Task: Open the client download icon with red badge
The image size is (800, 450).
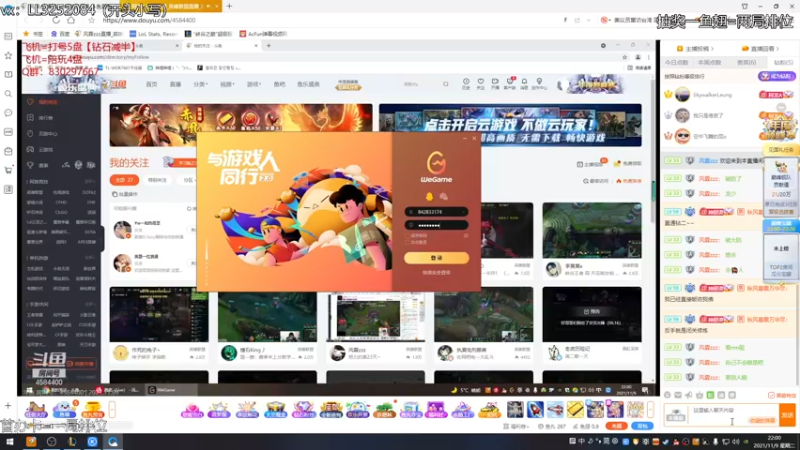Action: click(x=509, y=84)
